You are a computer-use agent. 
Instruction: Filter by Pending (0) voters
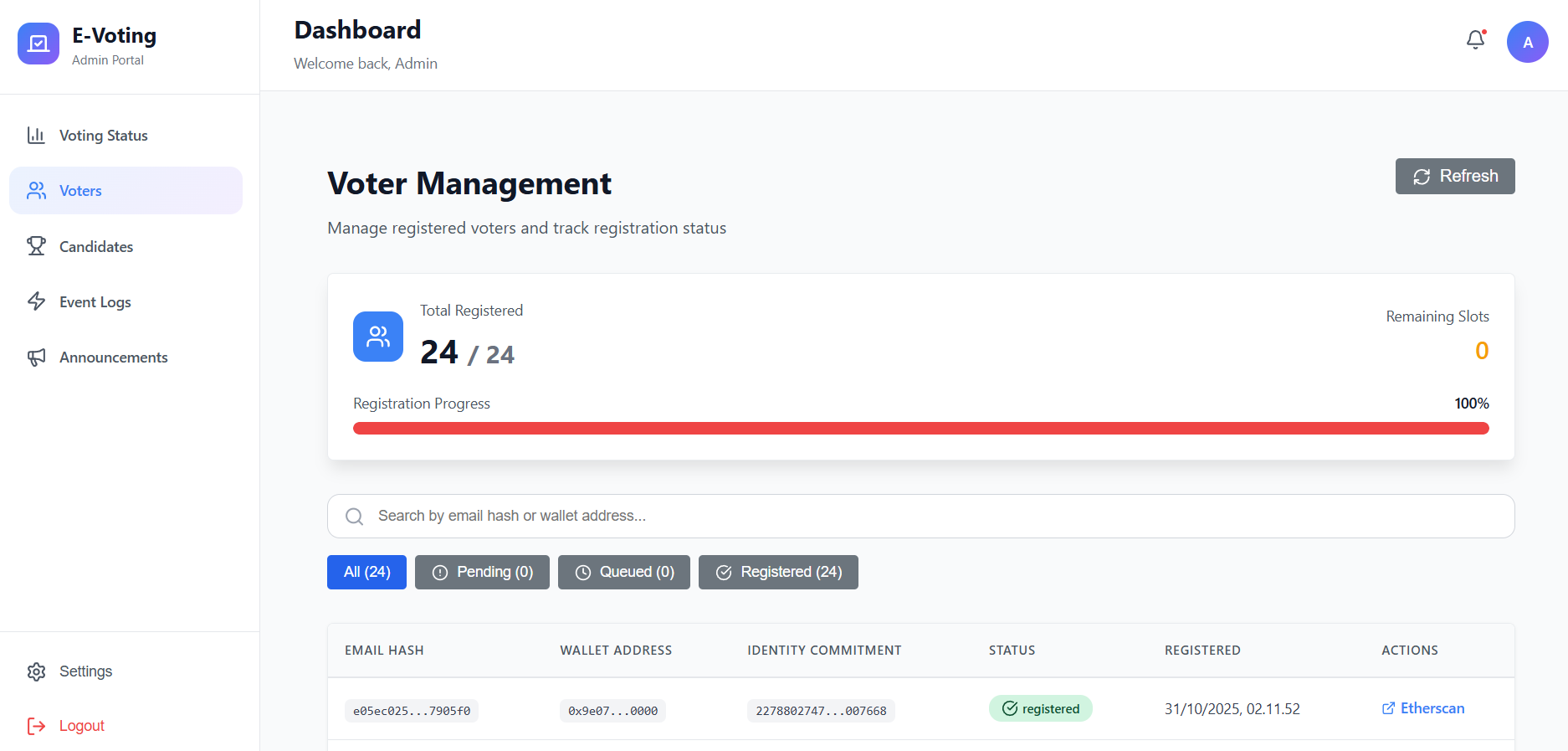coord(482,572)
